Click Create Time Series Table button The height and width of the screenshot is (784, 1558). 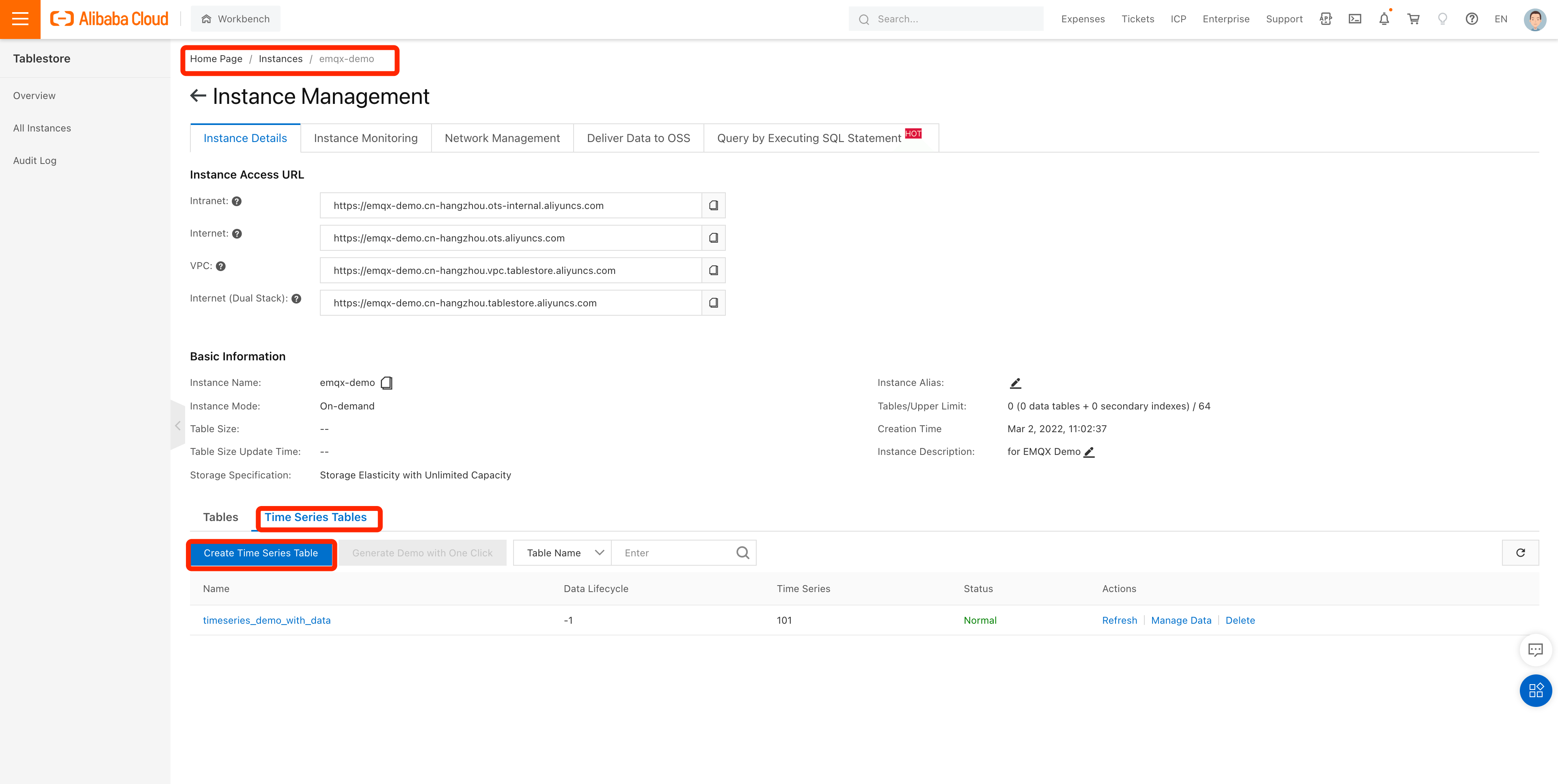pyautogui.click(x=261, y=553)
